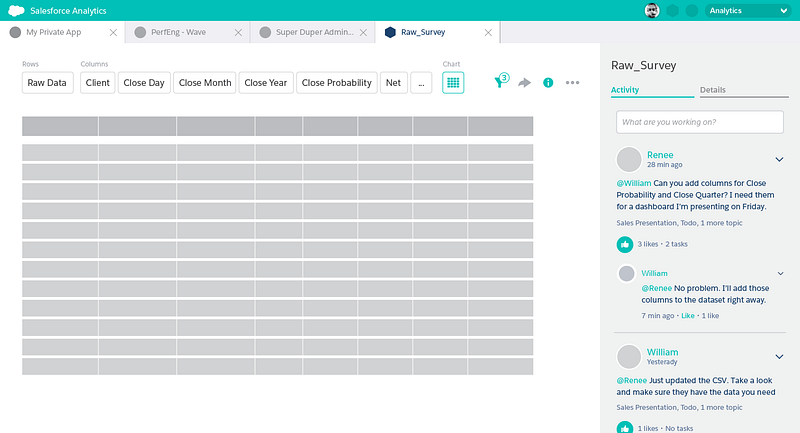The image size is (800, 433).
Task: Expand options chevron on William's Yesterday post
Action: point(779,356)
